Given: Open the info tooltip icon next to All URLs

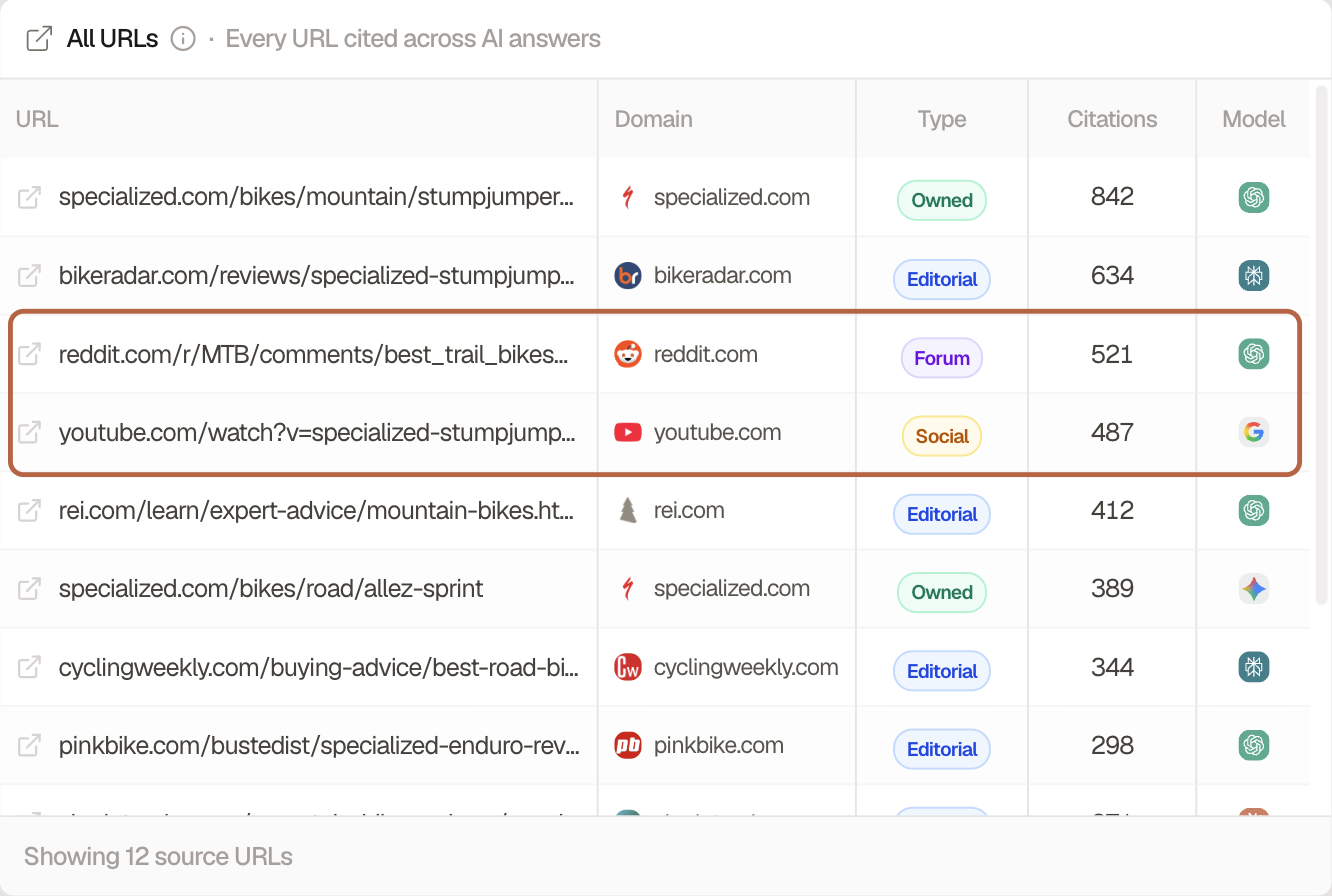Looking at the screenshot, I should coord(183,39).
